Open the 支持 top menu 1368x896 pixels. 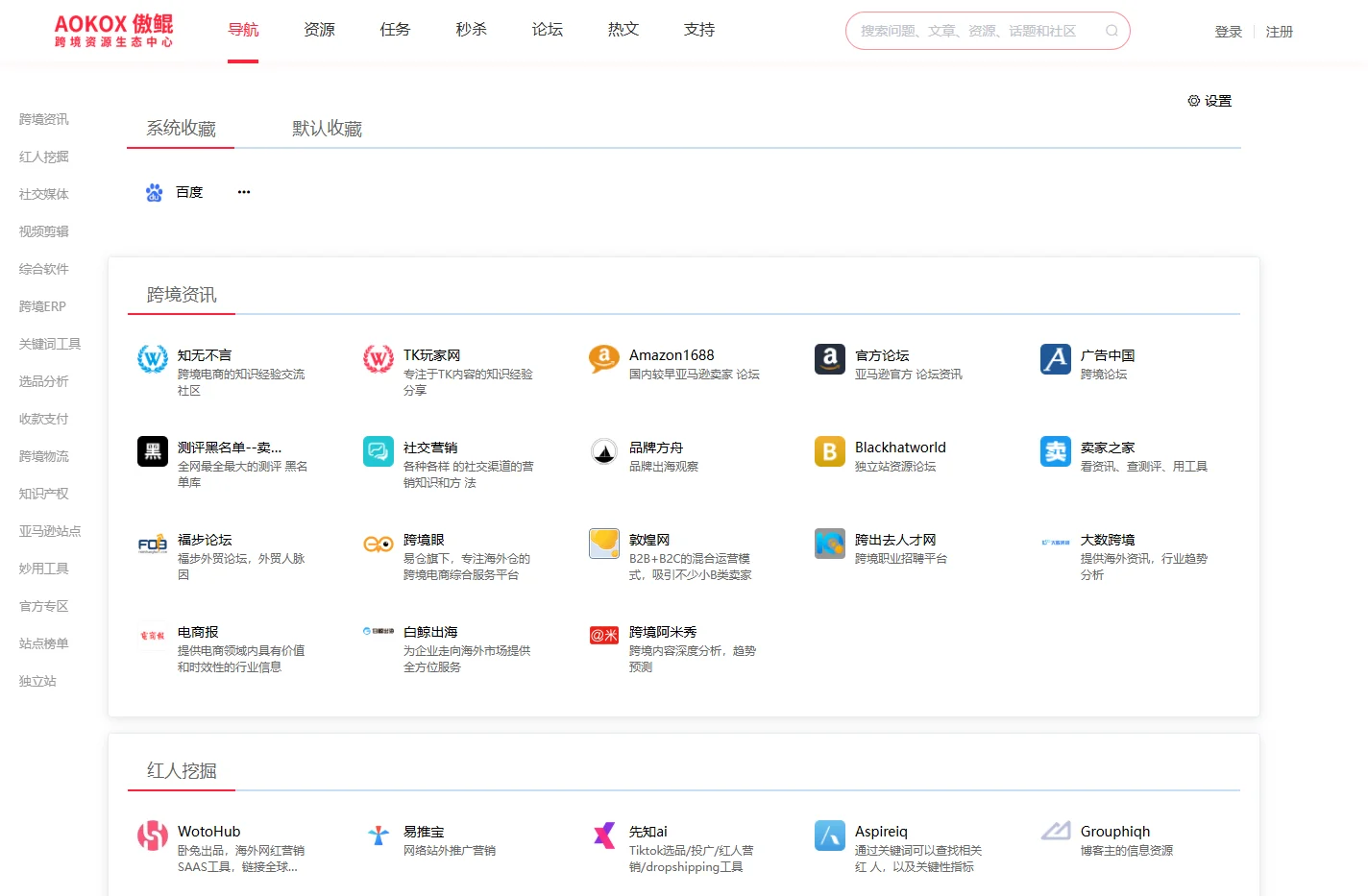[x=699, y=30]
